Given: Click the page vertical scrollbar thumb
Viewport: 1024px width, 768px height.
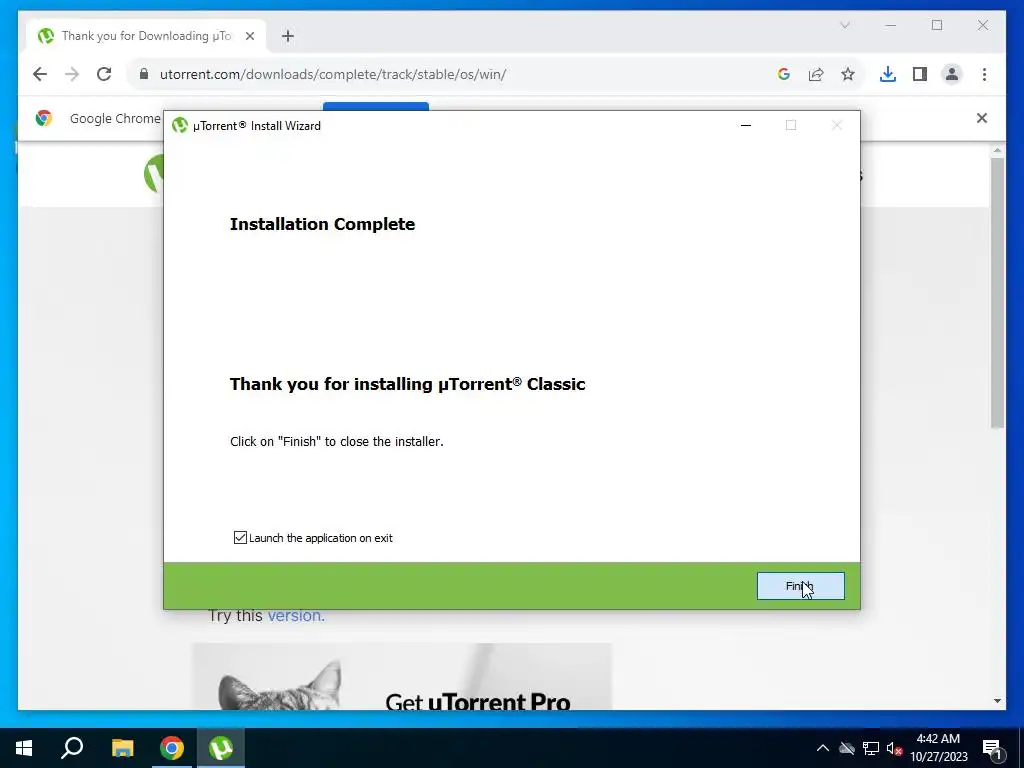Looking at the screenshot, I should click(997, 293).
